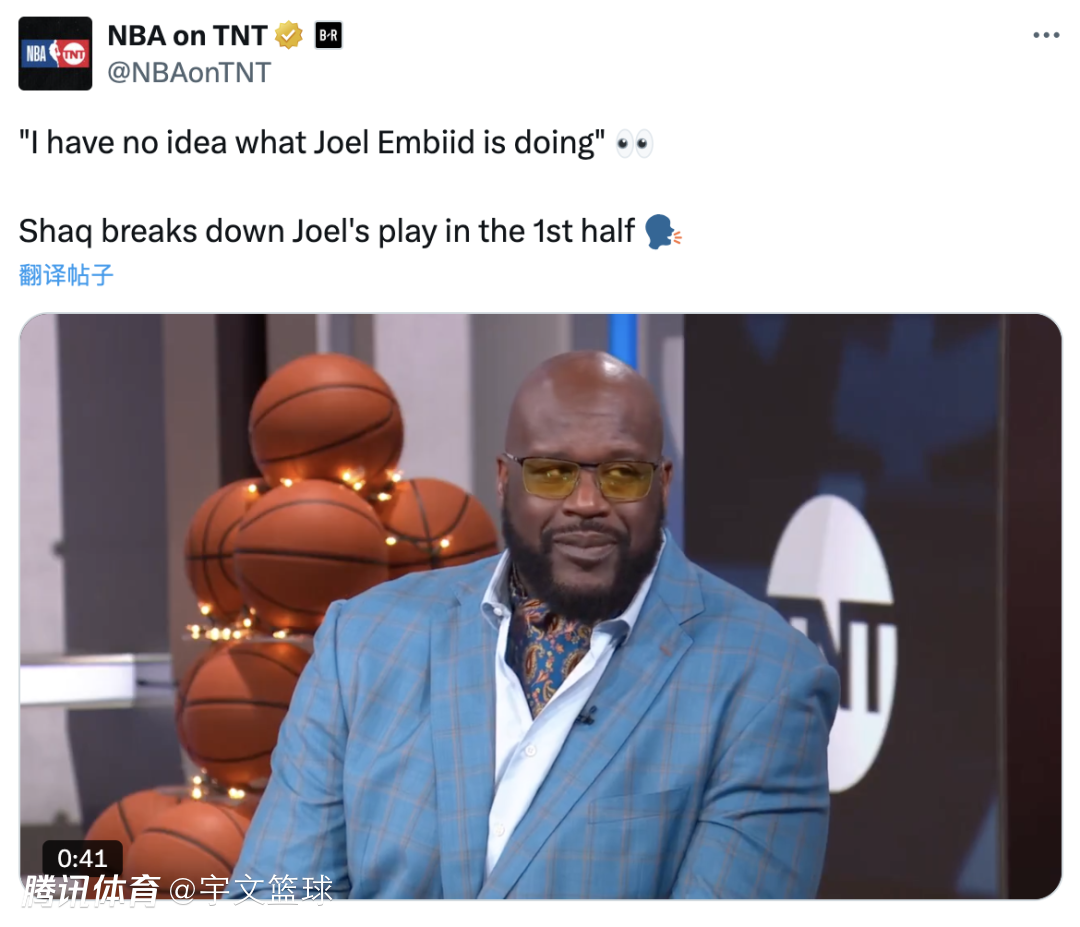Click the speaking head emoji
Screen dimensions: 1080x927
662,231
